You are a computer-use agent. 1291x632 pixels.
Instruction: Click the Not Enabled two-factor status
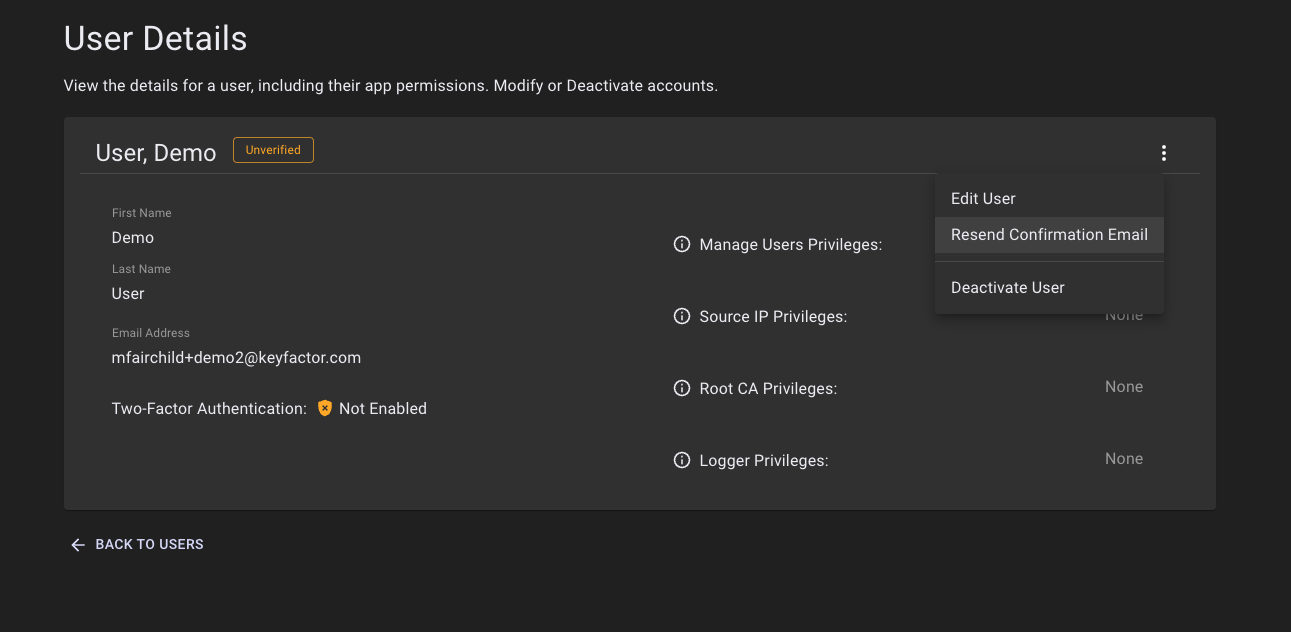click(x=382, y=408)
